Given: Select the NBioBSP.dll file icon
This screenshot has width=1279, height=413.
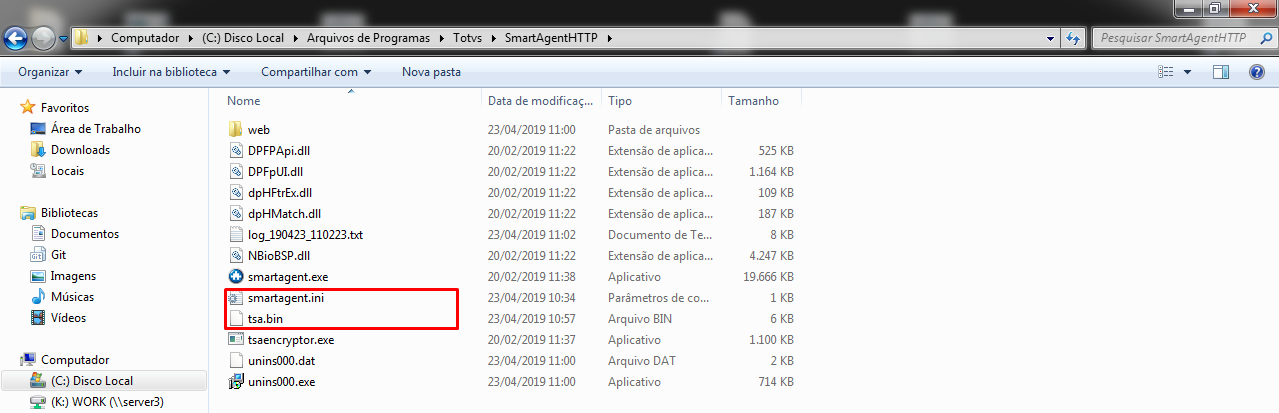Looking at the screenshot, I should (x=236, y=256).
